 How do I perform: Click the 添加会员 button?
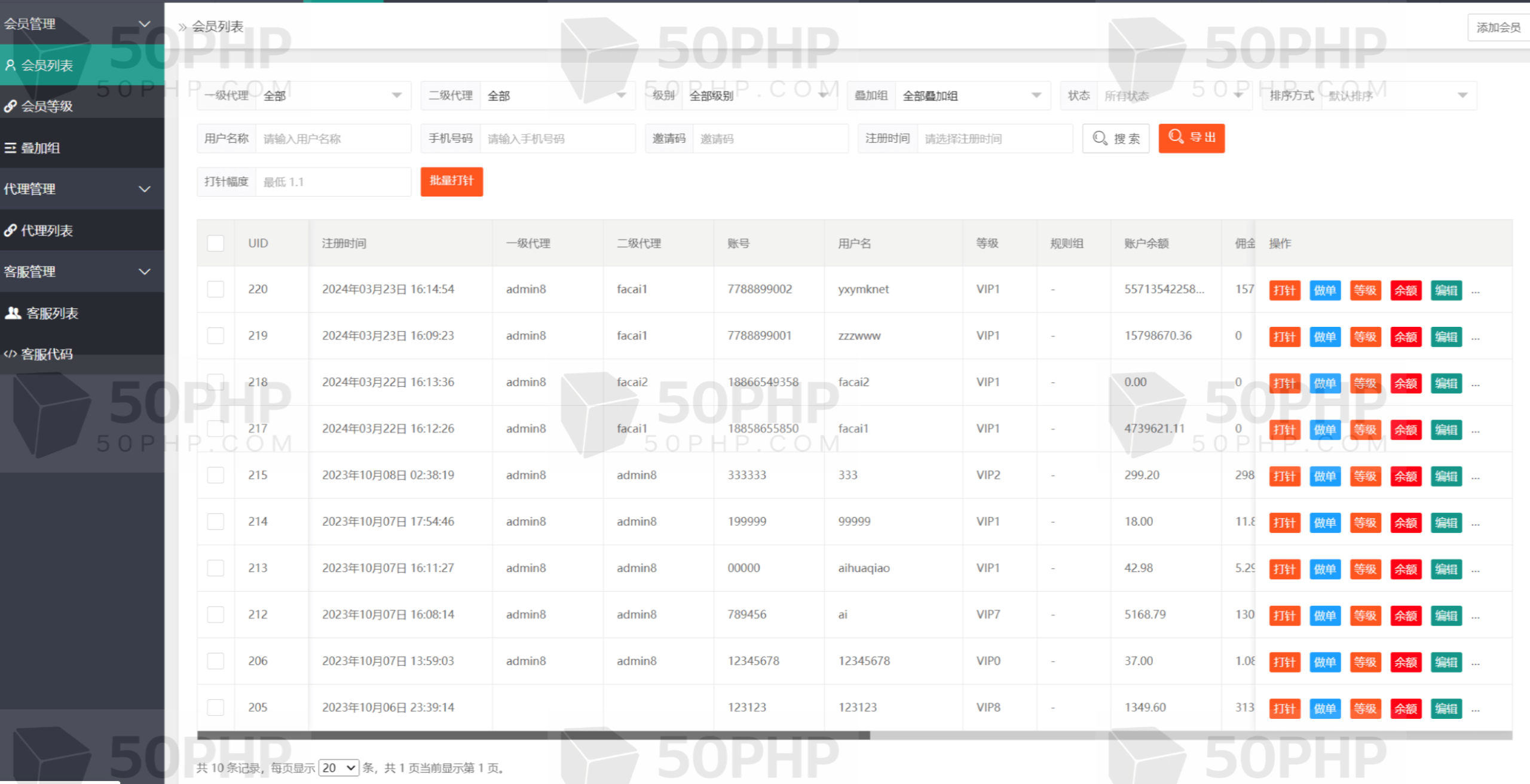(1498, 27)
